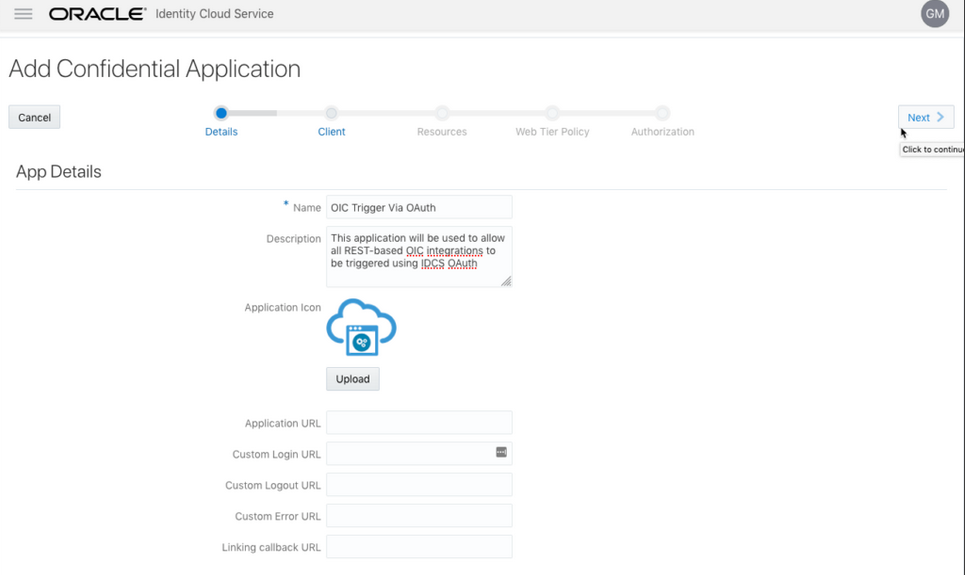Select the Details step

(x=221, y=132)
